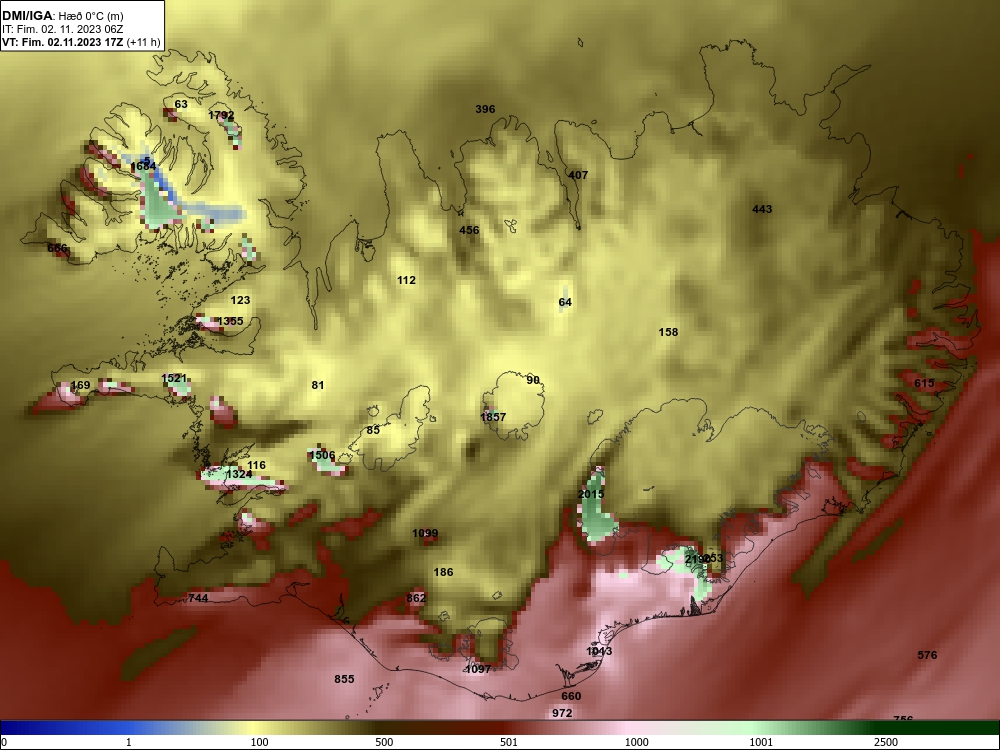This screenshot has width=1000, height=750.
Task: Click the '1324' map value
Action: pos(239,474)
